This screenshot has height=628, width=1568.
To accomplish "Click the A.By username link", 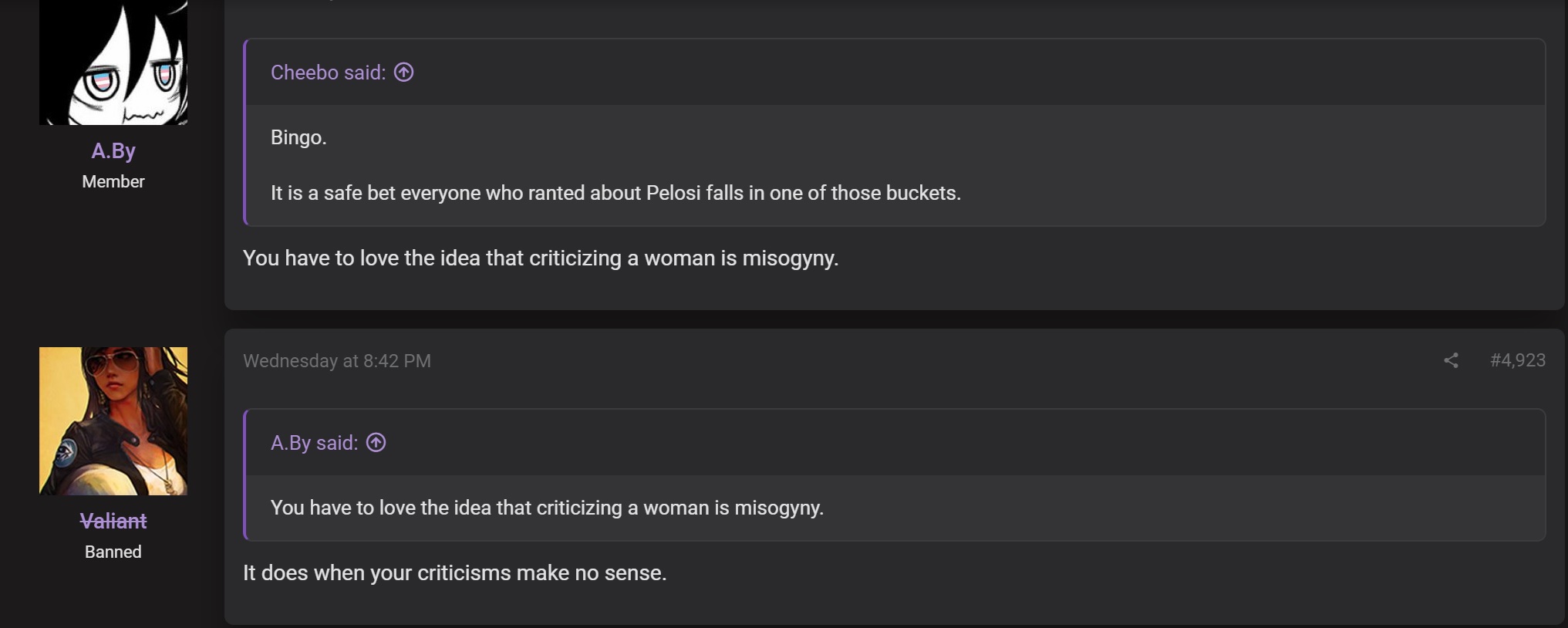I will point(113,150).
